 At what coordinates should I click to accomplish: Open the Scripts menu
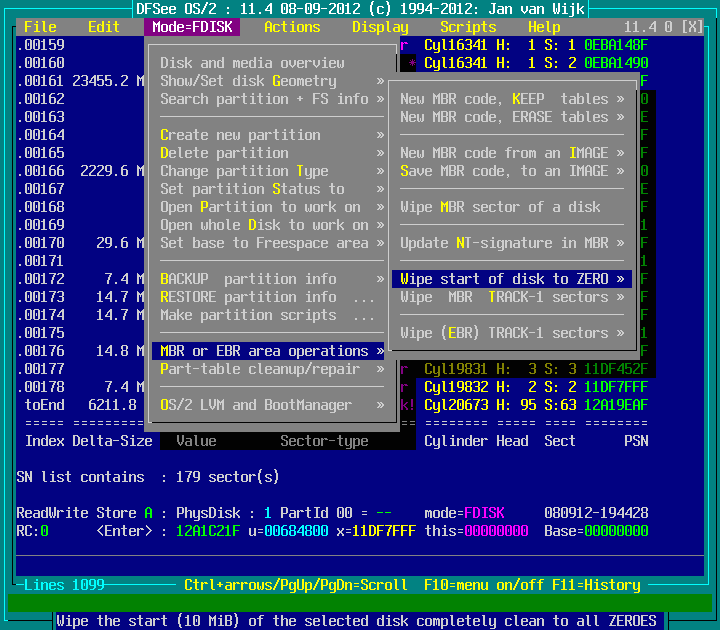468,27
